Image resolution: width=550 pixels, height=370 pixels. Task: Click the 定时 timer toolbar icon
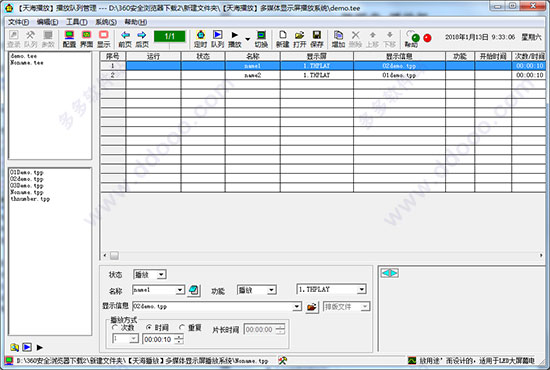click(200, 39)
